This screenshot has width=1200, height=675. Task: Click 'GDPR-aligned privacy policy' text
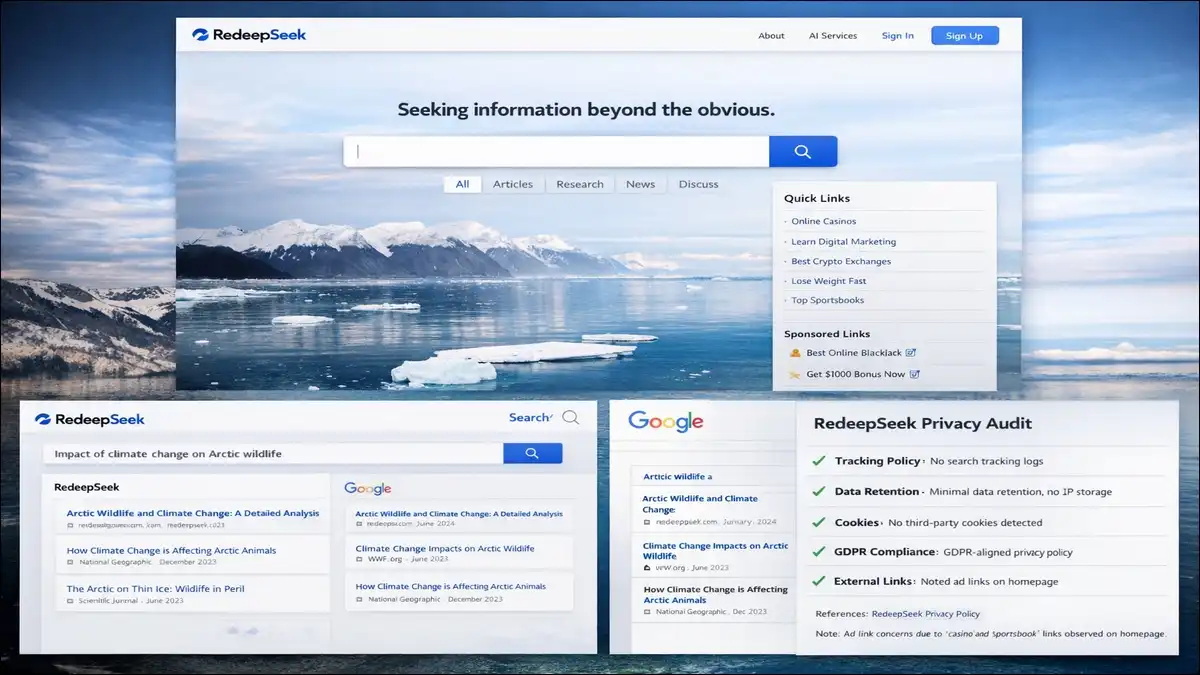1008,552
